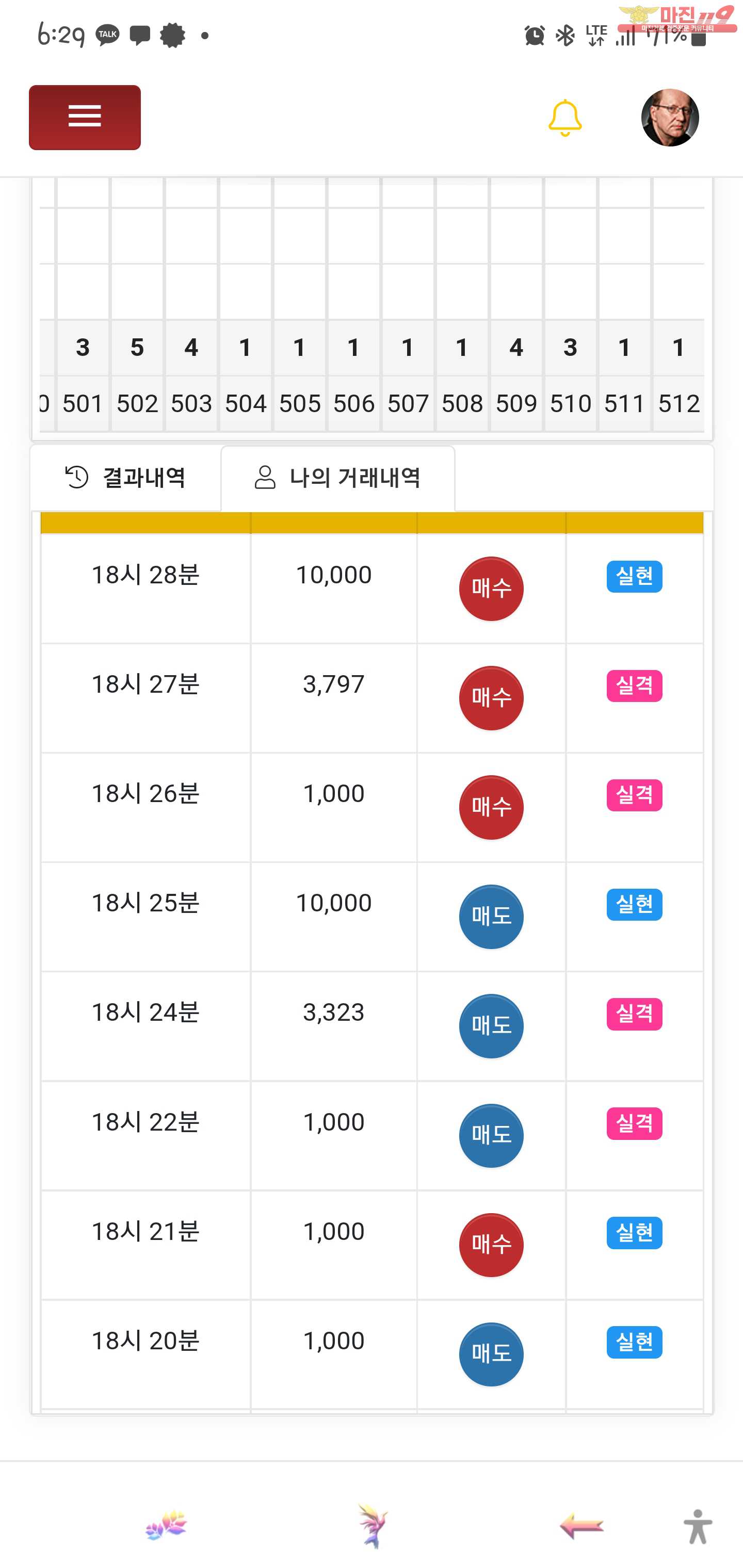
Task: Select the 나의 거래내역 tab
Action: [x=338, y=477]
